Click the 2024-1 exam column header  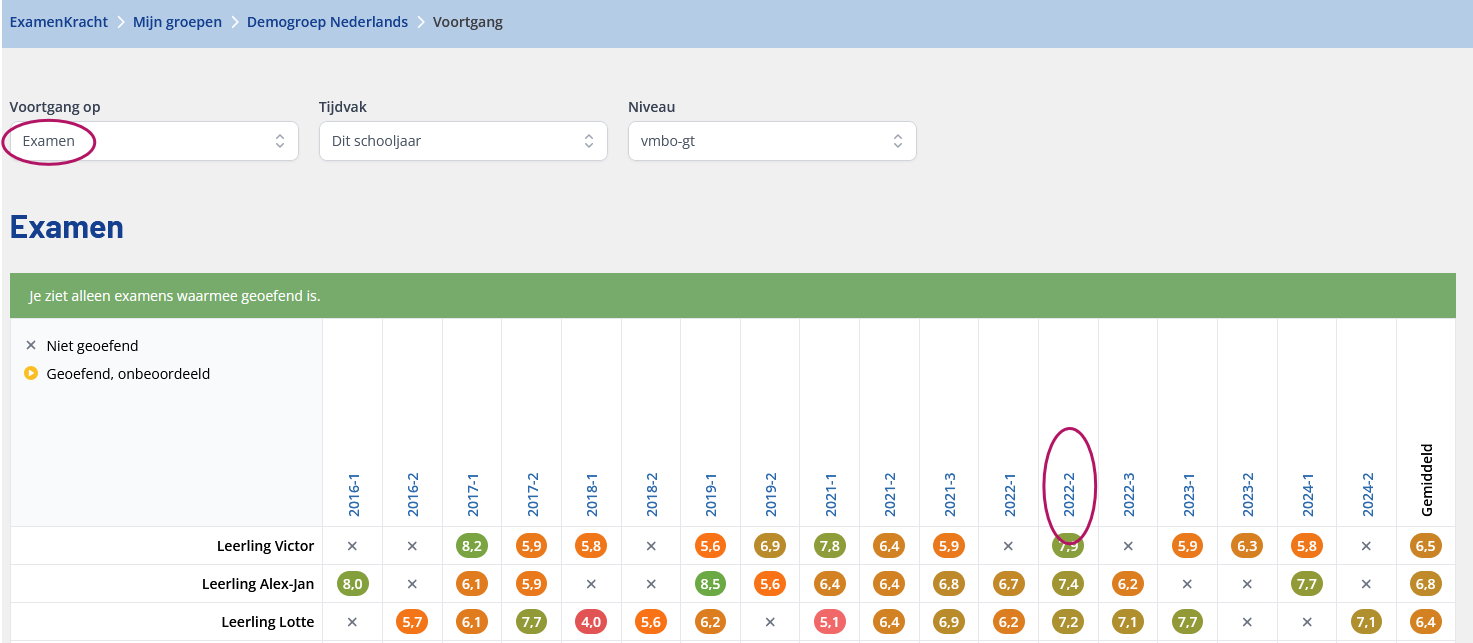pyautogui.click(x=1307, y=495)
